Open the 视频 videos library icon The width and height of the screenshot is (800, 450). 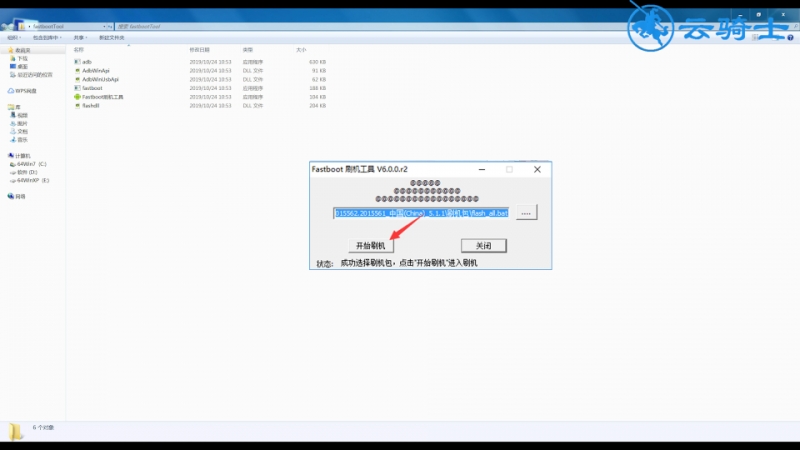coord(13,115)
